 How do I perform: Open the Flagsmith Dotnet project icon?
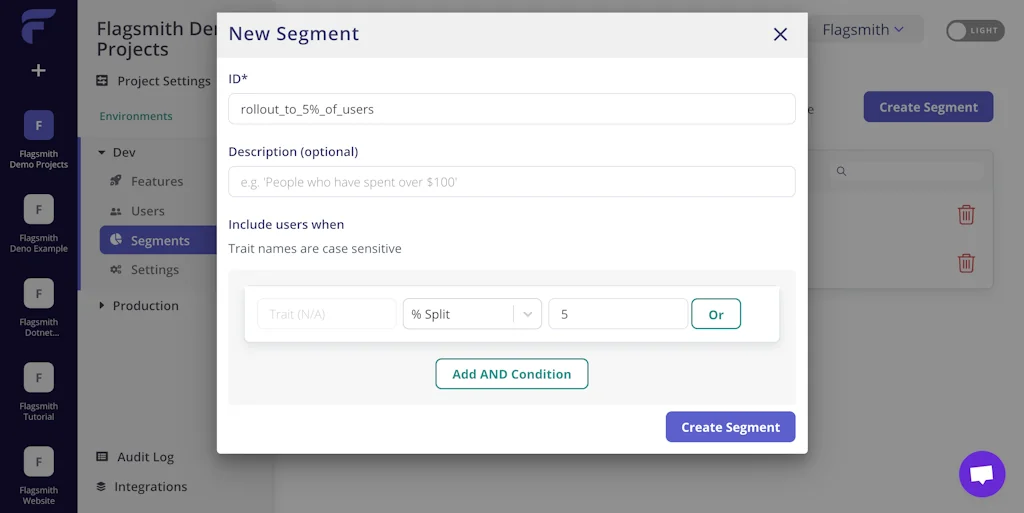(x=39, y=293)
